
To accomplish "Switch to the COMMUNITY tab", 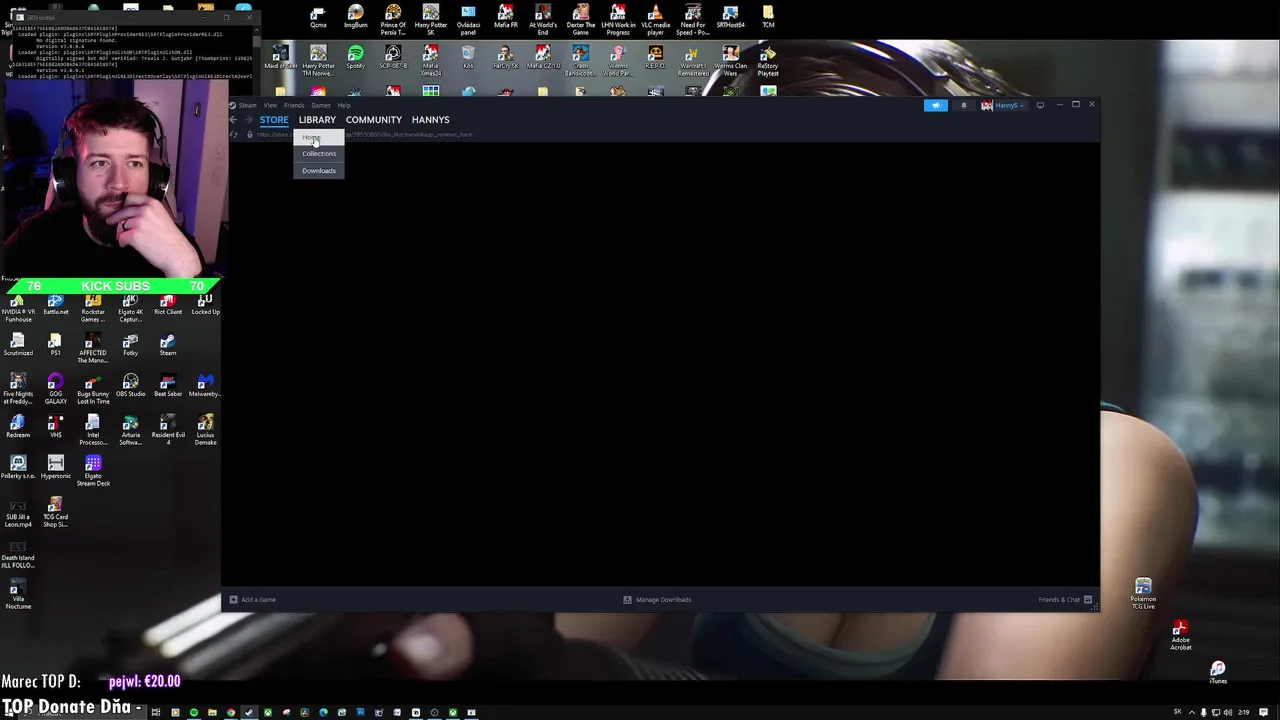I will (x=374, y=120).
